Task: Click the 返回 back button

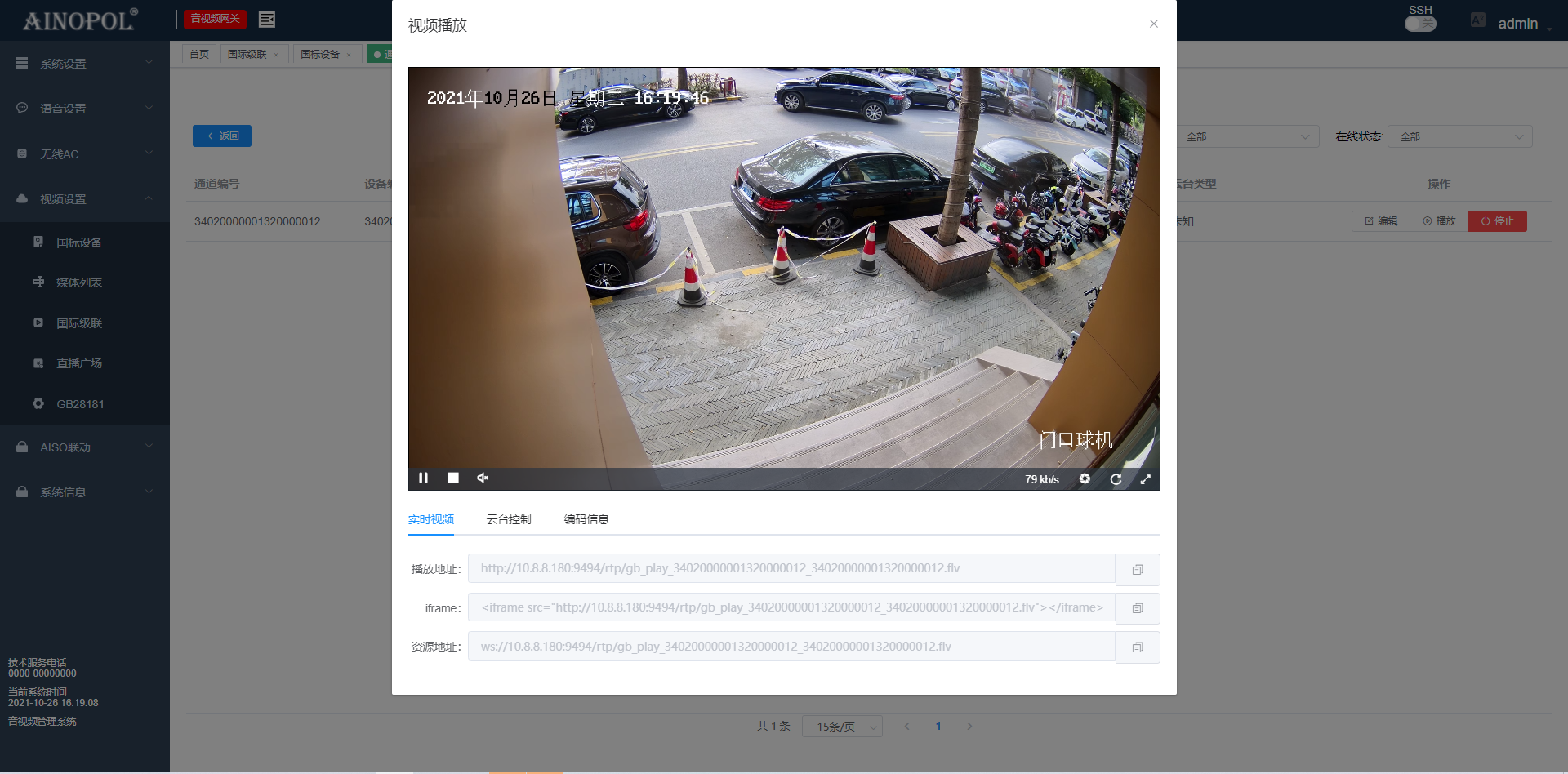Action: pyautogui.click(x=222, y=136)
